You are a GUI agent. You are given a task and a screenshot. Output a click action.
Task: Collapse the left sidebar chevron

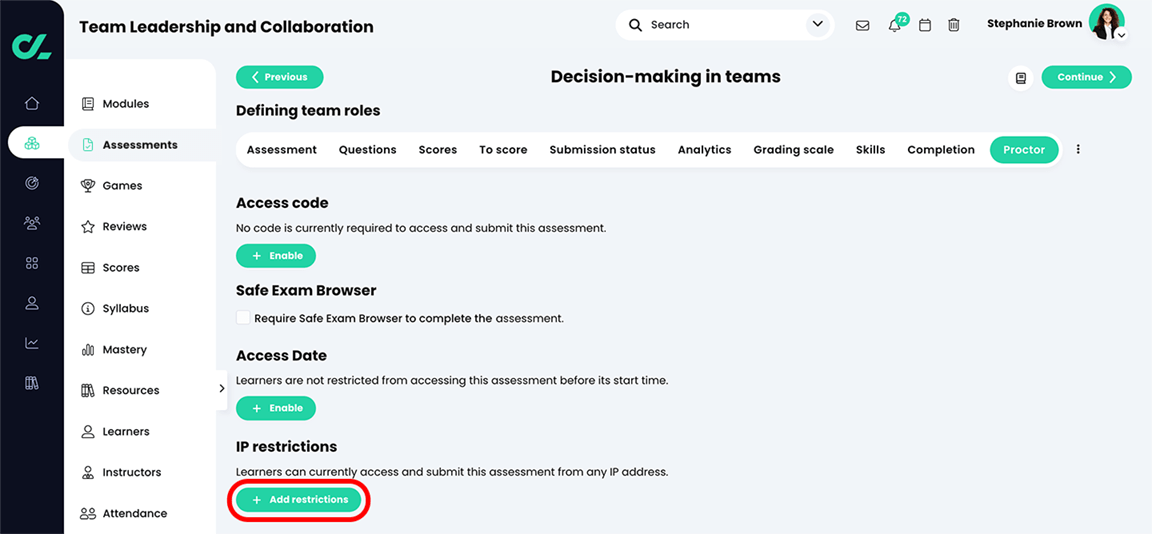point(222,389)
